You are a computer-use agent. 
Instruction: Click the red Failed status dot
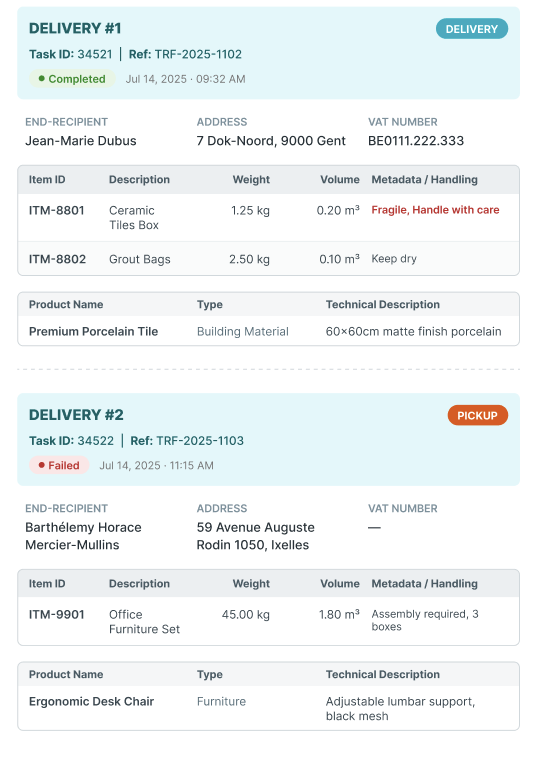point(42,465)
